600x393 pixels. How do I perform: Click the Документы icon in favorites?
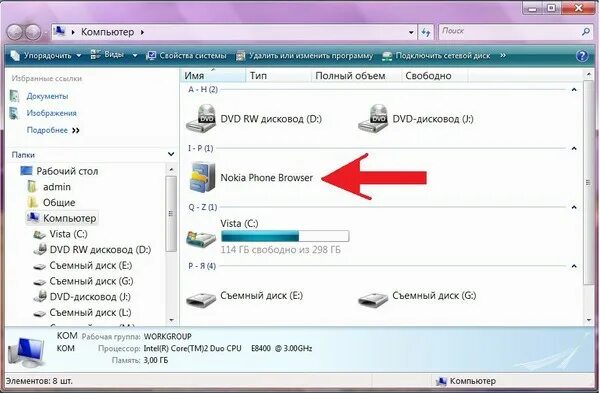coord(15,96)
